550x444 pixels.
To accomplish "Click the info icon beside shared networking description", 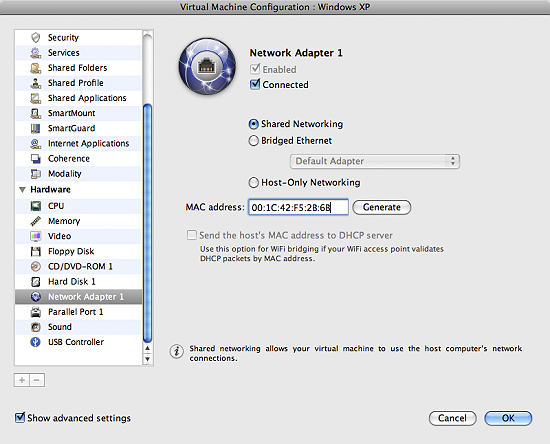I will click(x=176, y=351).
